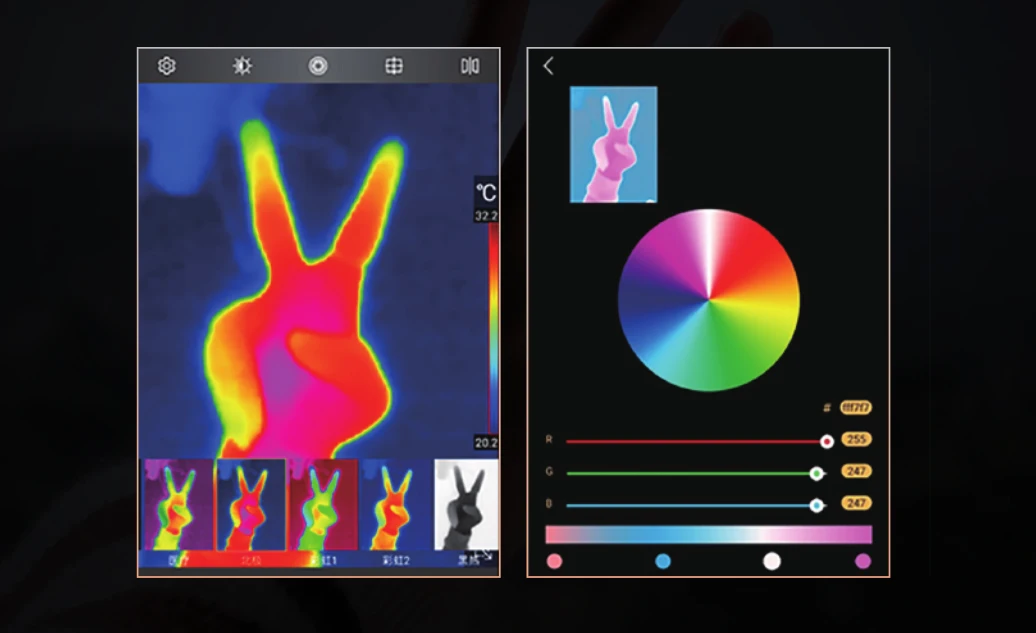Image resolution: width=1036 pixels, height=633 pixels.
Task: Click the pink hand preview thumbnail
Action: [x=613, y=145]
